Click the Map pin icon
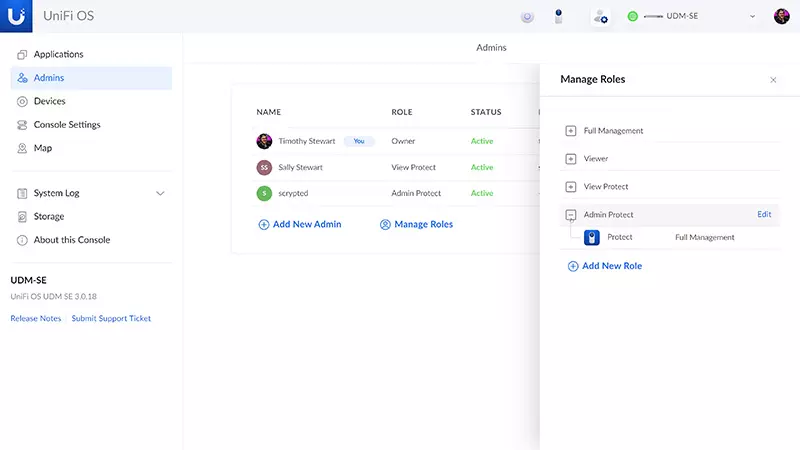The width and height of the screenshot is (800, 450). [x=22, y=148]
